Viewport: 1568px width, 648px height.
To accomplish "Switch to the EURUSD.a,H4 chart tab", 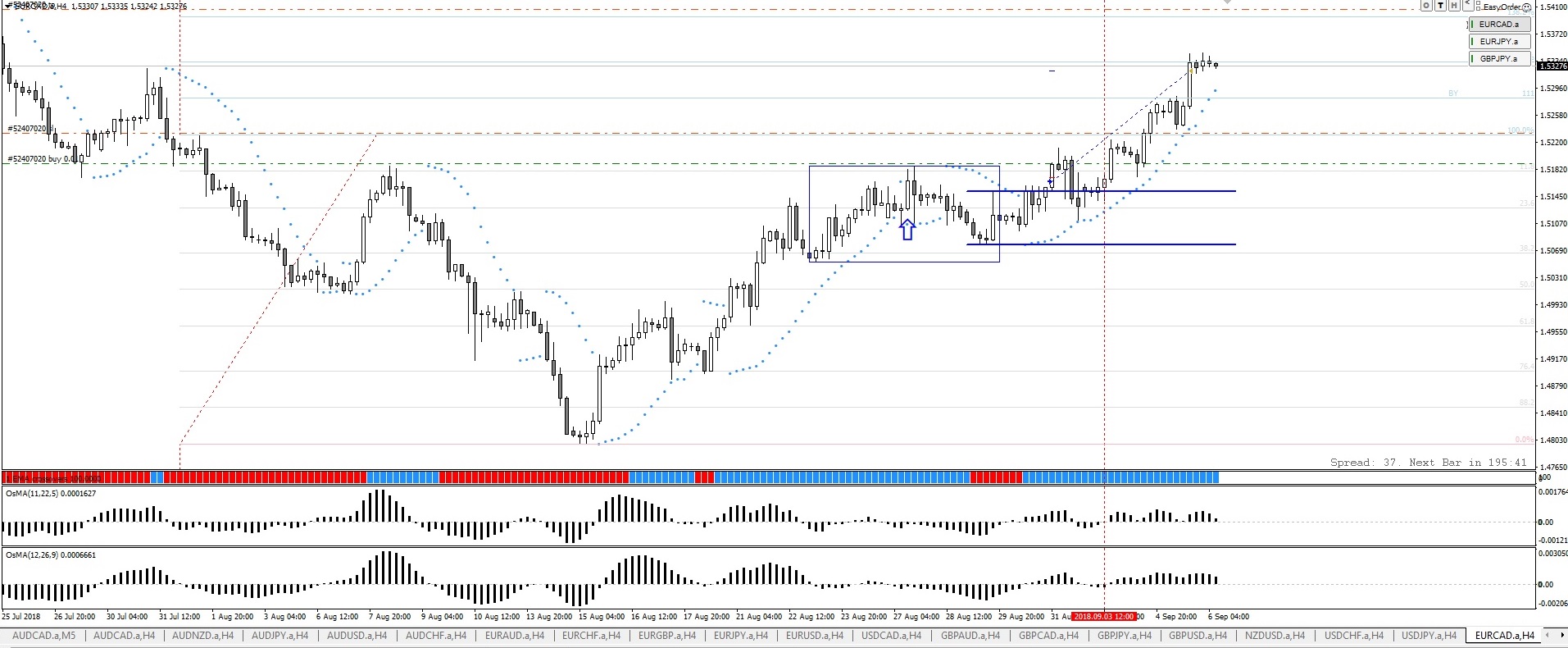I will 815,636.
